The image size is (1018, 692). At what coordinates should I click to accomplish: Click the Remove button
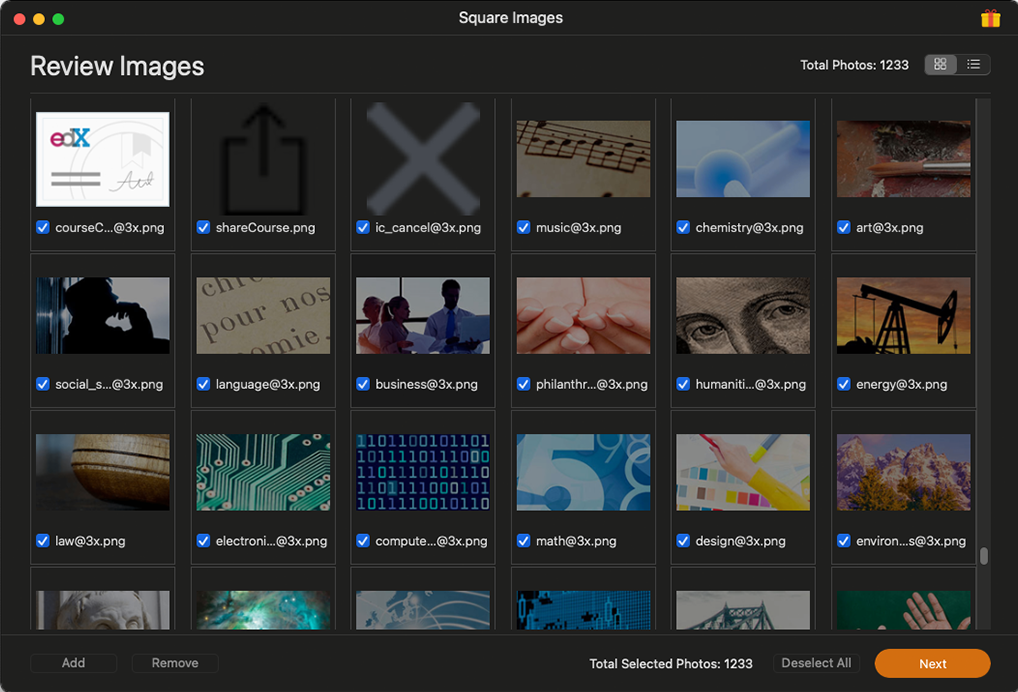(175, 663)
